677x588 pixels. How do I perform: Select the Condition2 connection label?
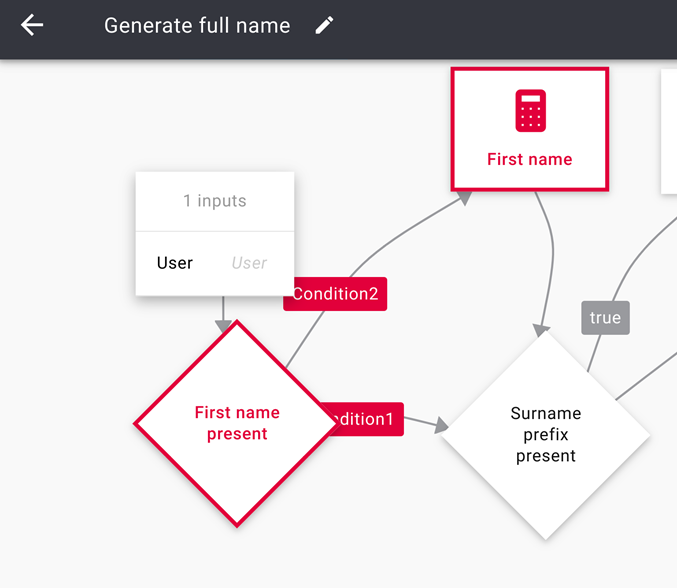(x=335, y=294)
